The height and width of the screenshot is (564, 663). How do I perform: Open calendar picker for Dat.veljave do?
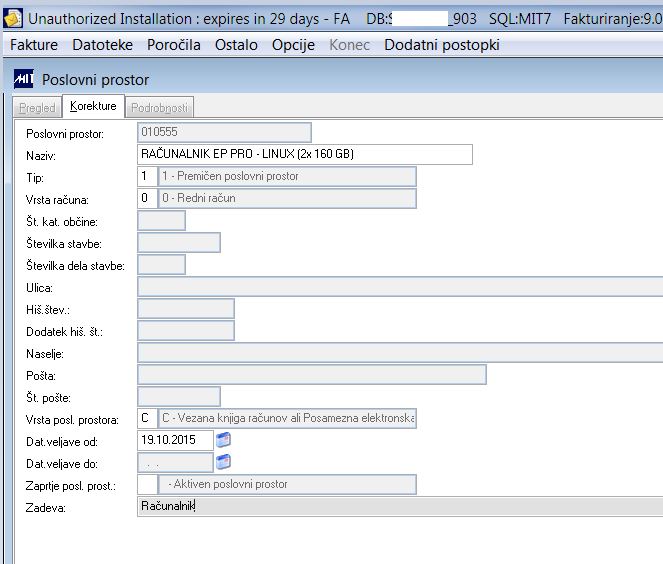point(223,462)
